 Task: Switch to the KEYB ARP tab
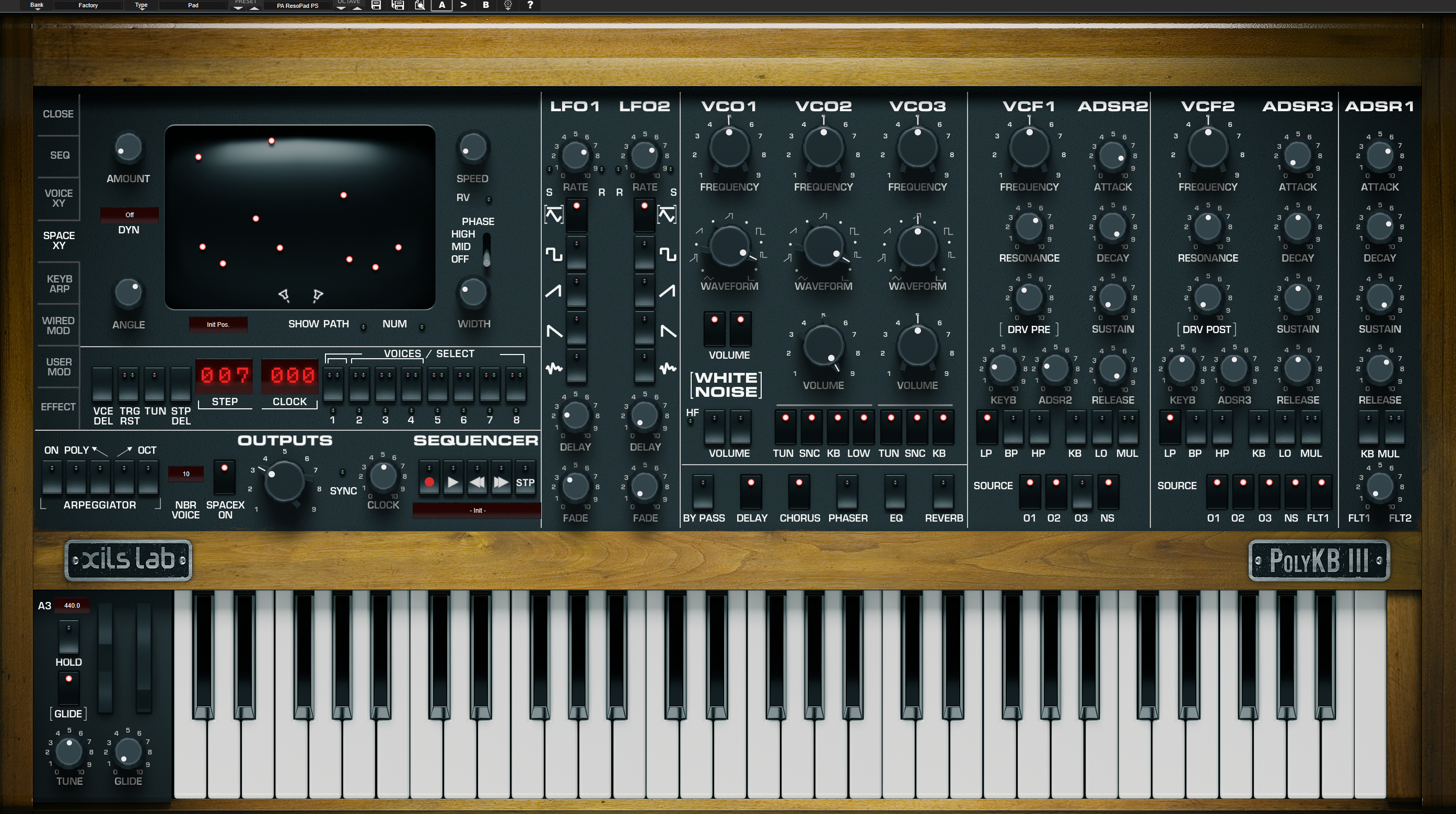coord(60,283)
